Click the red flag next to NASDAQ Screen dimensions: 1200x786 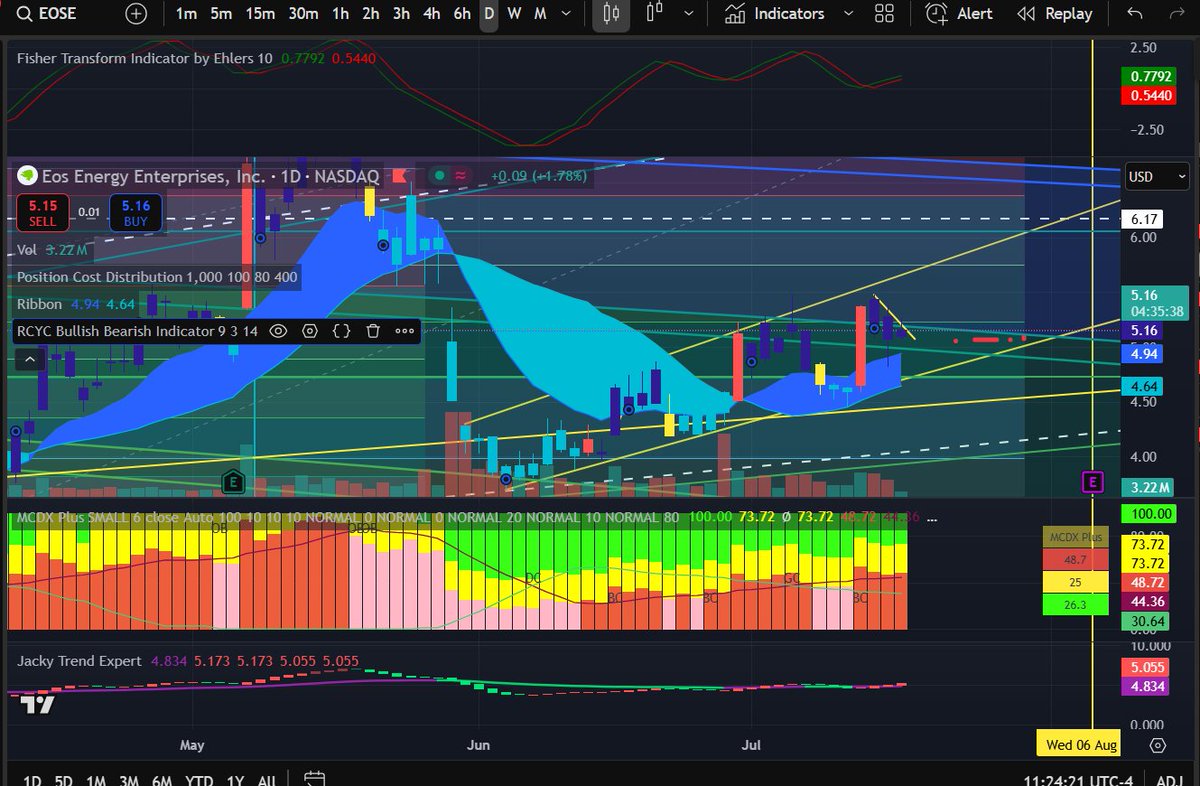click(x=400, y=176)
